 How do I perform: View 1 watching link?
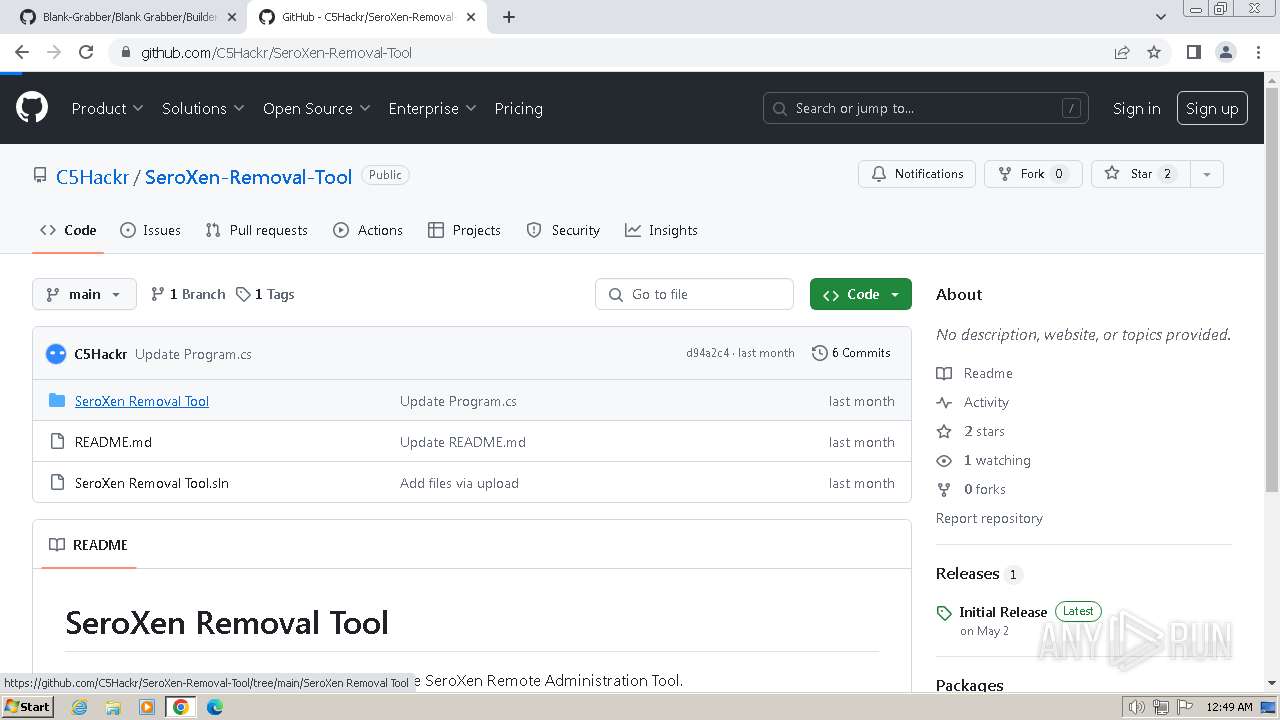coord(984,460)
